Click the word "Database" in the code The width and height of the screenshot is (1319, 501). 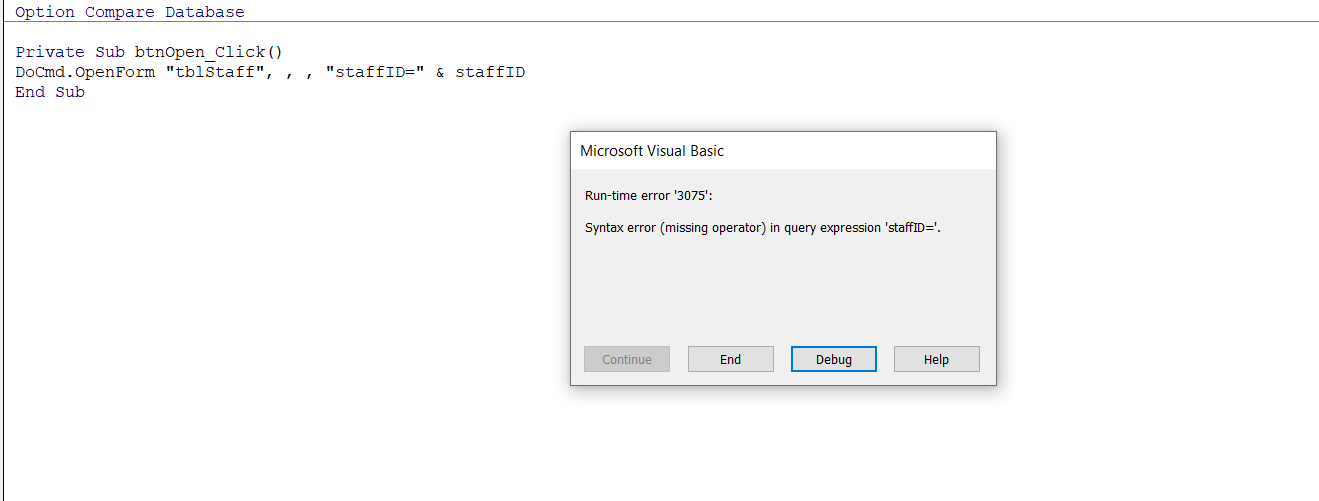pyautogui.click(x=204, y=12)
